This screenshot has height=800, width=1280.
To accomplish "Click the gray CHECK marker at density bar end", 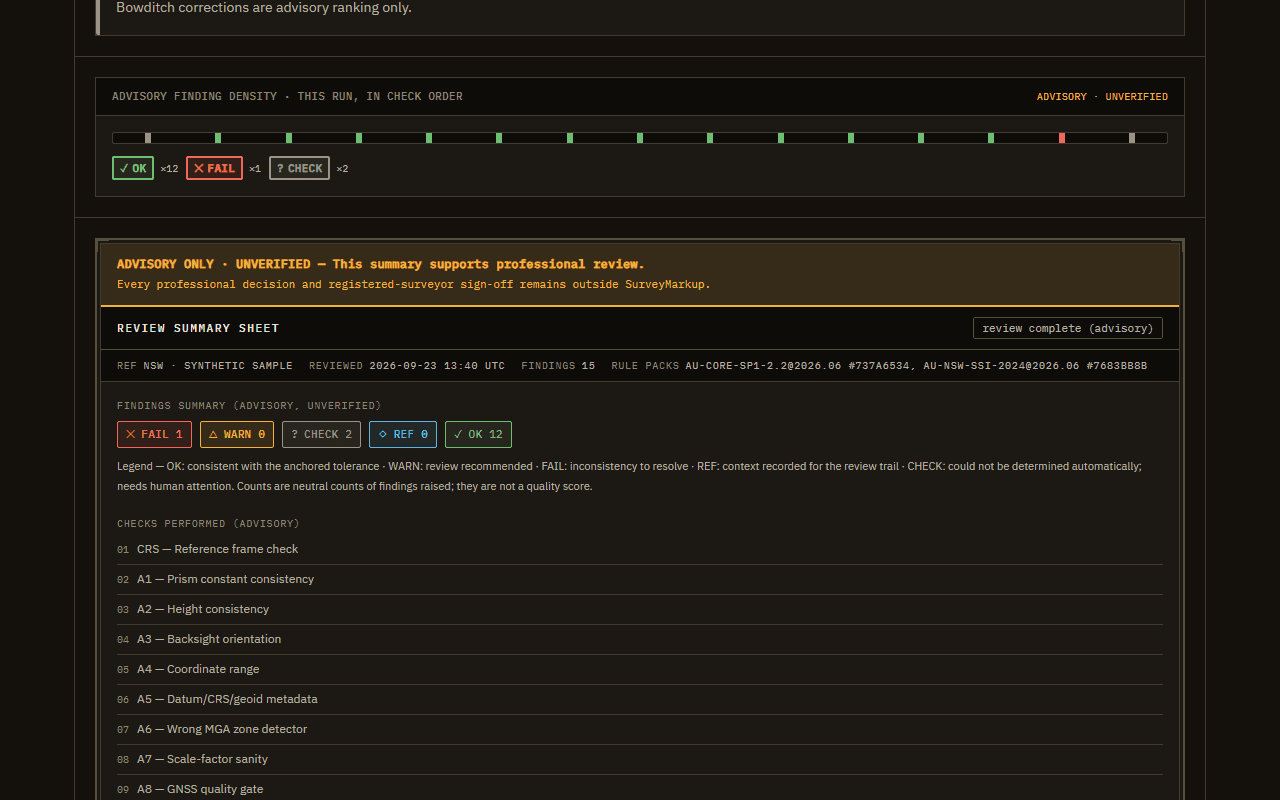I will point(1132,138).
